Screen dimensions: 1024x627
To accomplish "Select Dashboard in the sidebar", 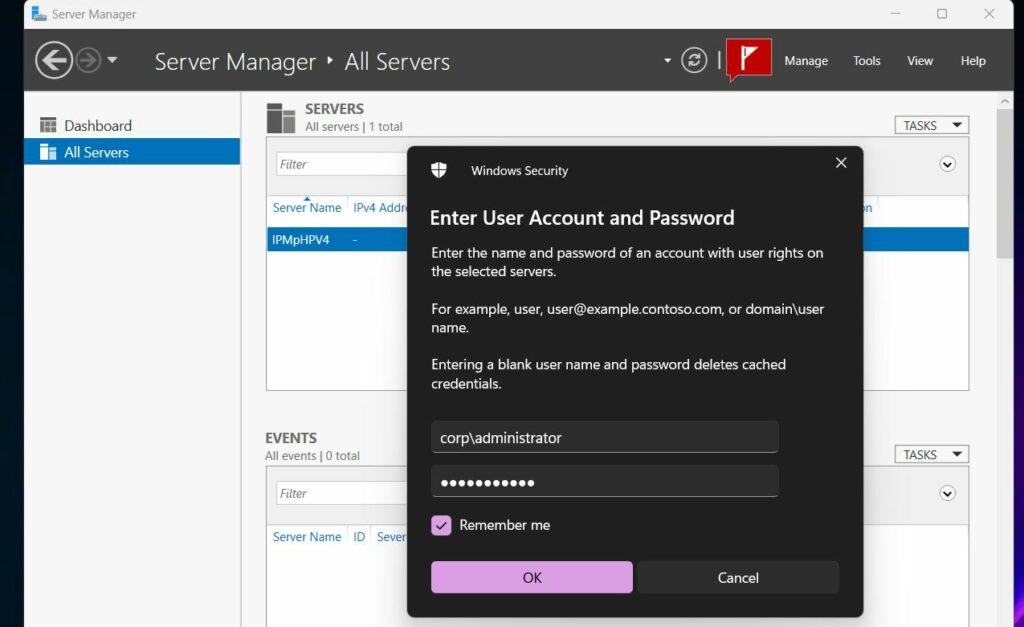I will (132, 125).
